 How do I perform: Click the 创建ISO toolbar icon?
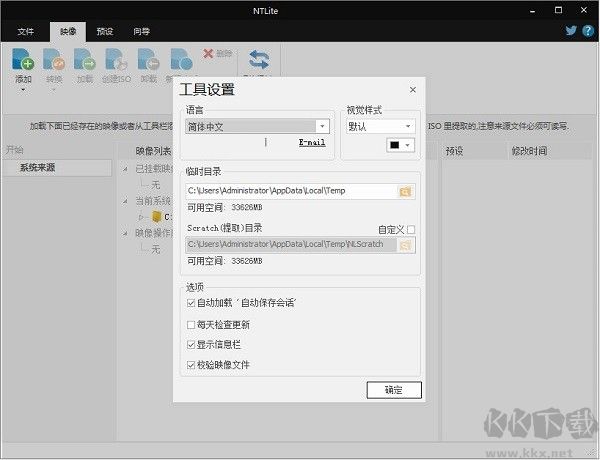coord(116,60)
